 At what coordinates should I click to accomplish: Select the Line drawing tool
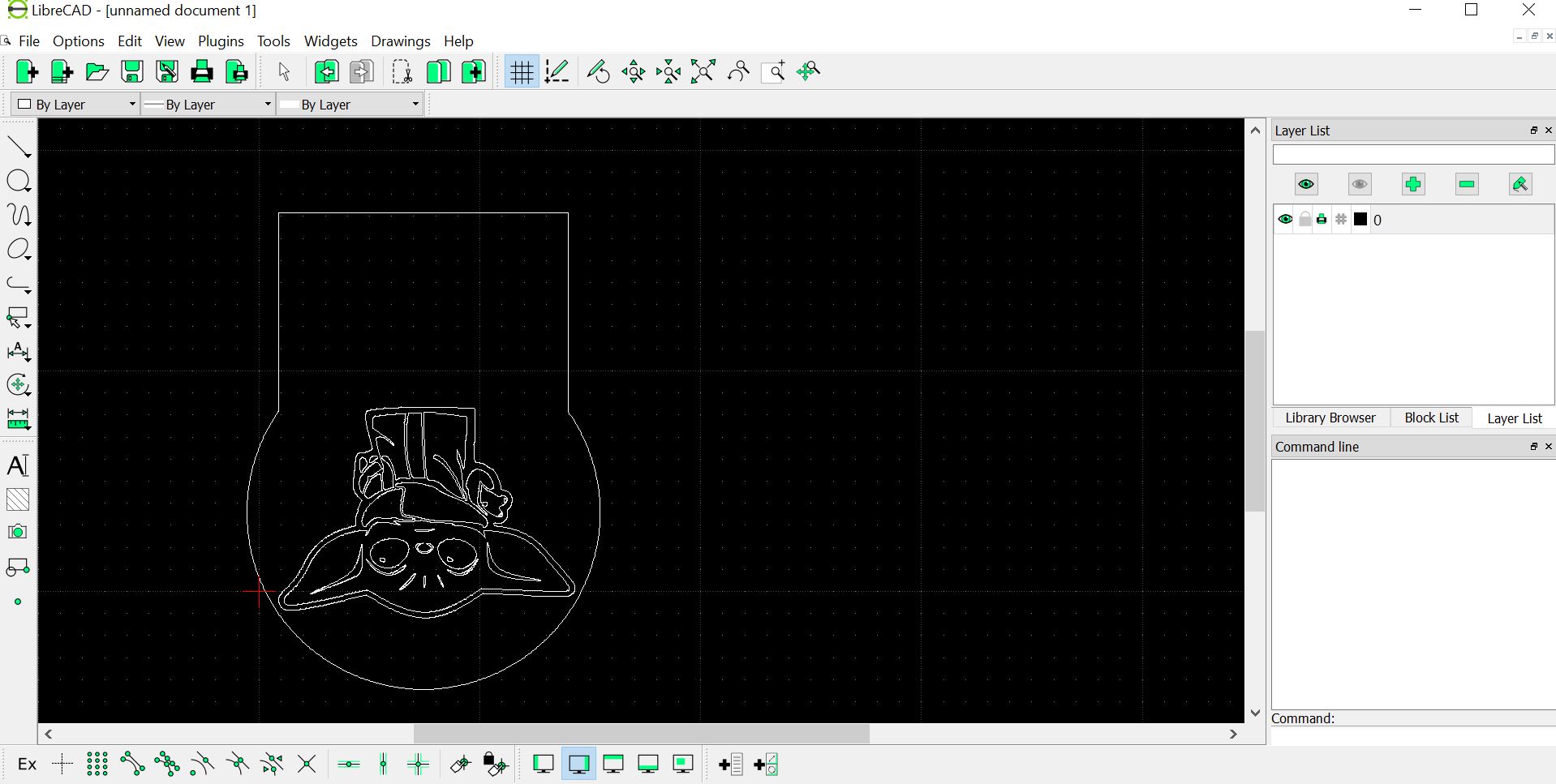click(x=19, y=147)
